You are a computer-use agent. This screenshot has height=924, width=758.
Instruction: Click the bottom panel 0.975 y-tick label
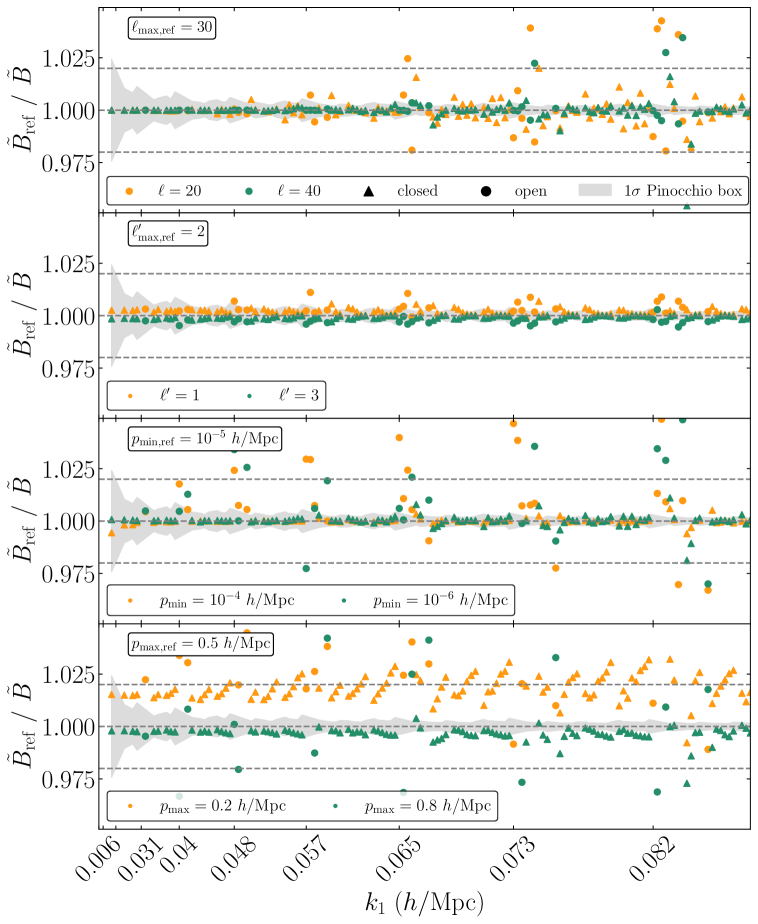tap(68, 780)
